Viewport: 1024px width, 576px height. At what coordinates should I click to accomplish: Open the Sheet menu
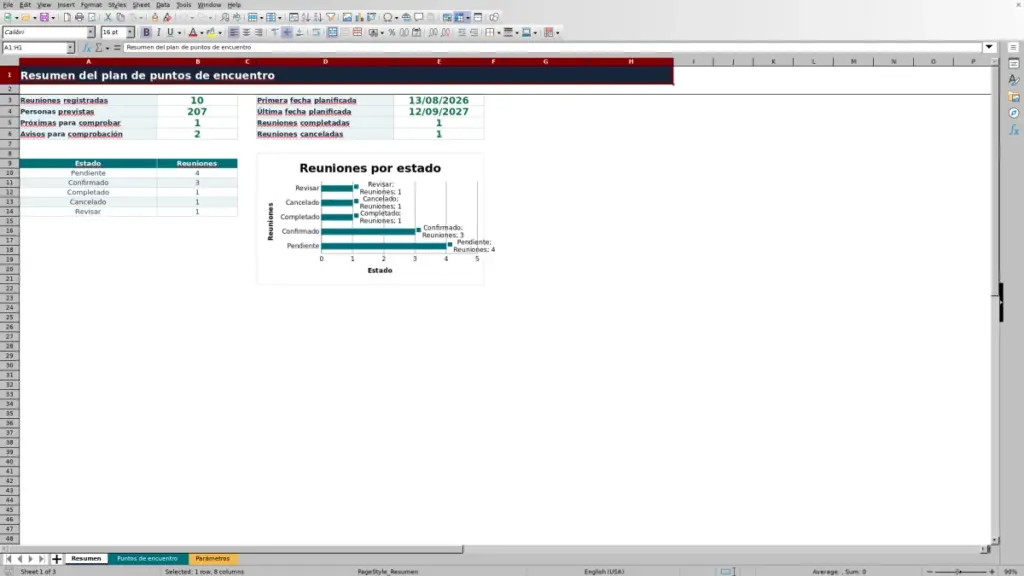[x=141, y=5]
